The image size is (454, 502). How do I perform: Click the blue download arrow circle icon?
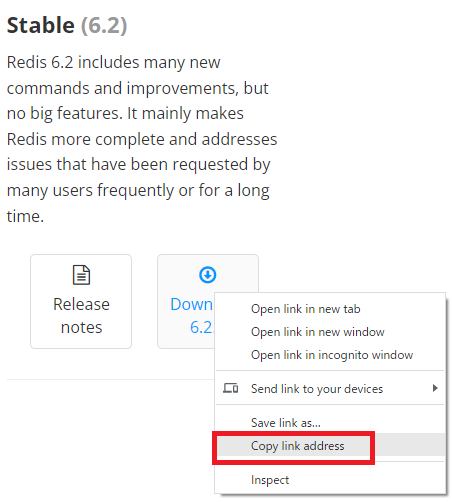[x=208, y=275]
